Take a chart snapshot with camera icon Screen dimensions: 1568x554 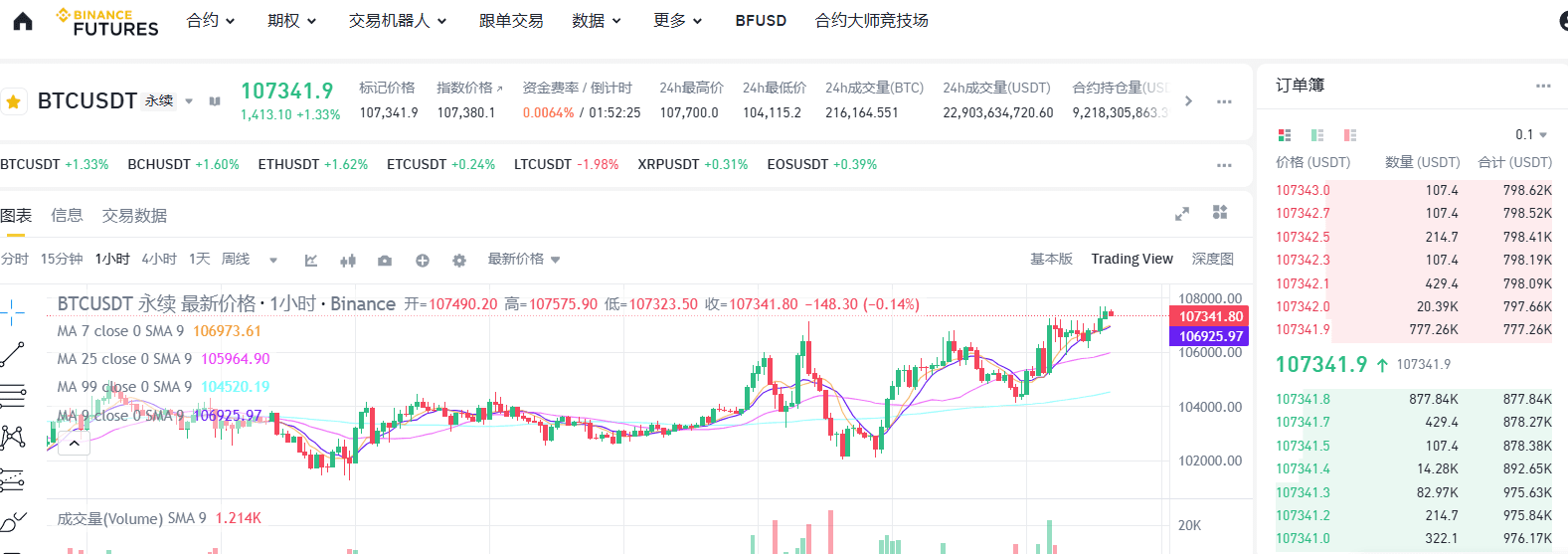pyautogui.click(x=385, y=261)
